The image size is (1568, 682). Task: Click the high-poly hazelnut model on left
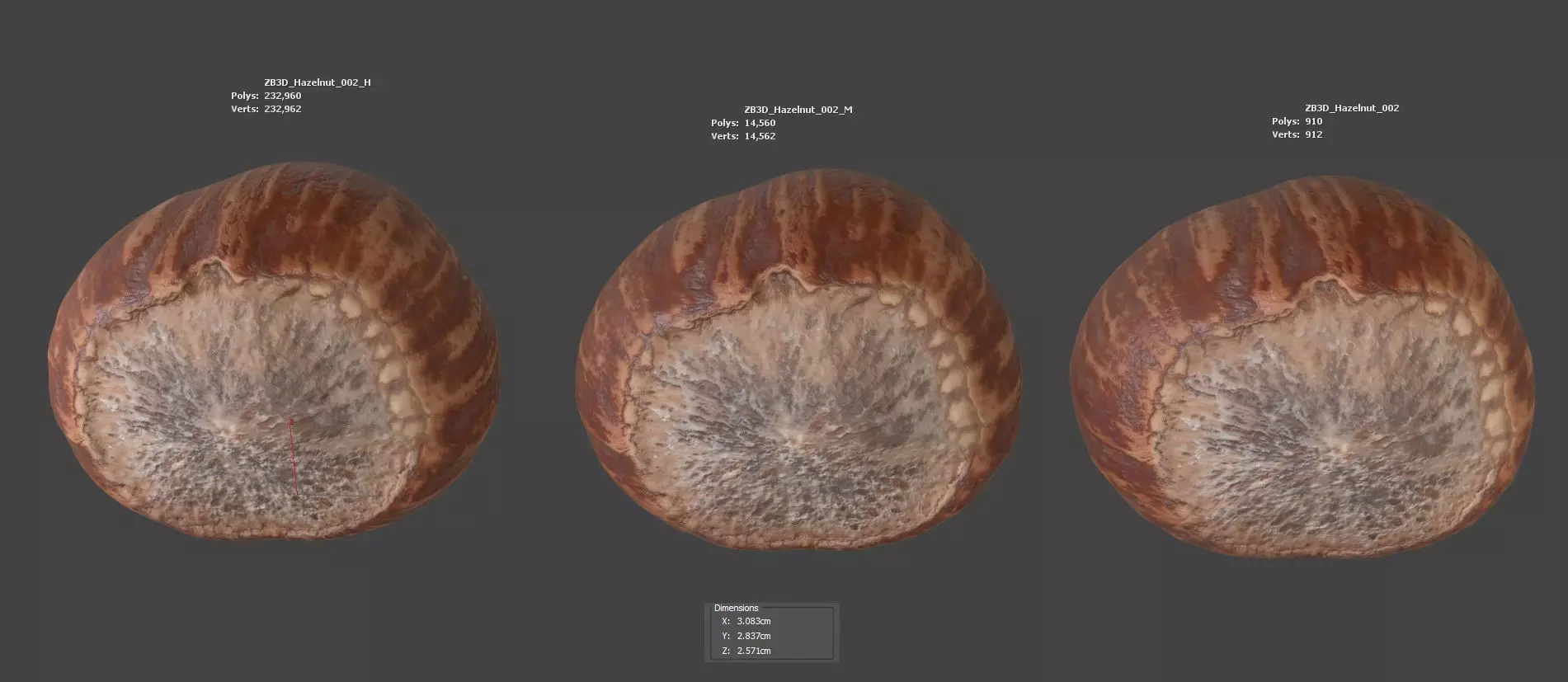(274, 351)
